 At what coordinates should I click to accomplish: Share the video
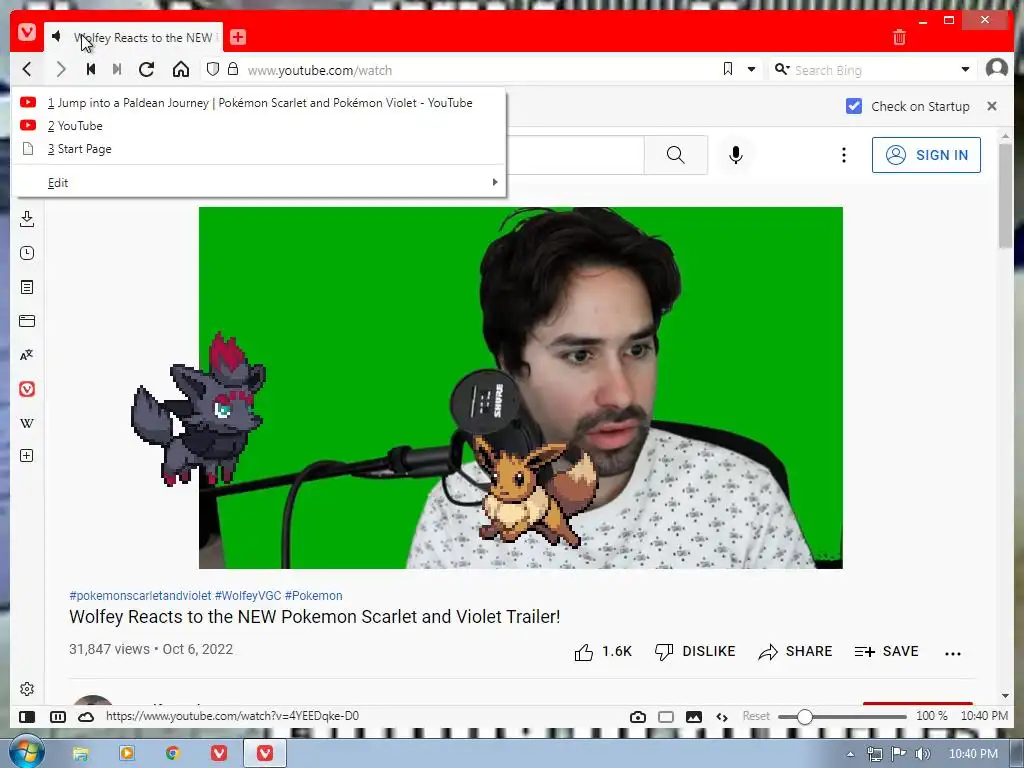click(795, 652)
